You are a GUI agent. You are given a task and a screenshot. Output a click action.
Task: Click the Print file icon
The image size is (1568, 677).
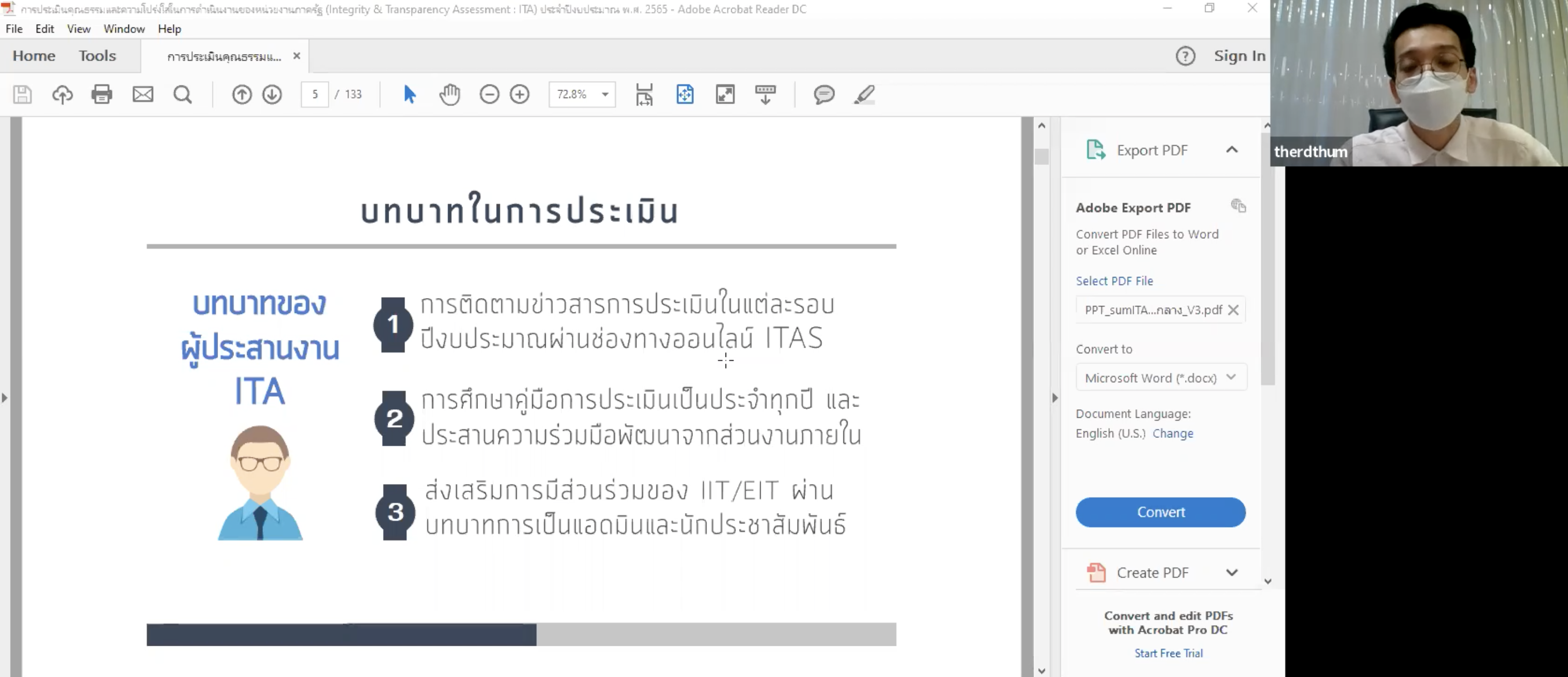(102, 95)
